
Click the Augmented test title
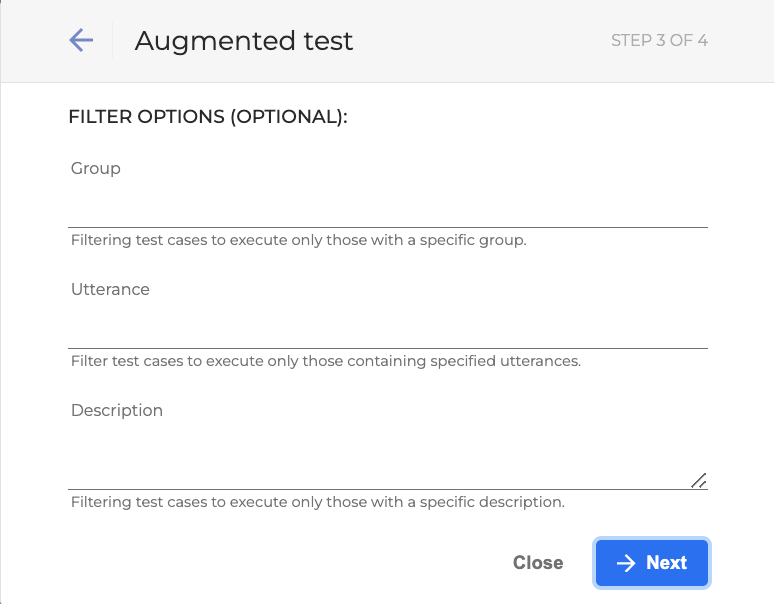tap(244, 41)
